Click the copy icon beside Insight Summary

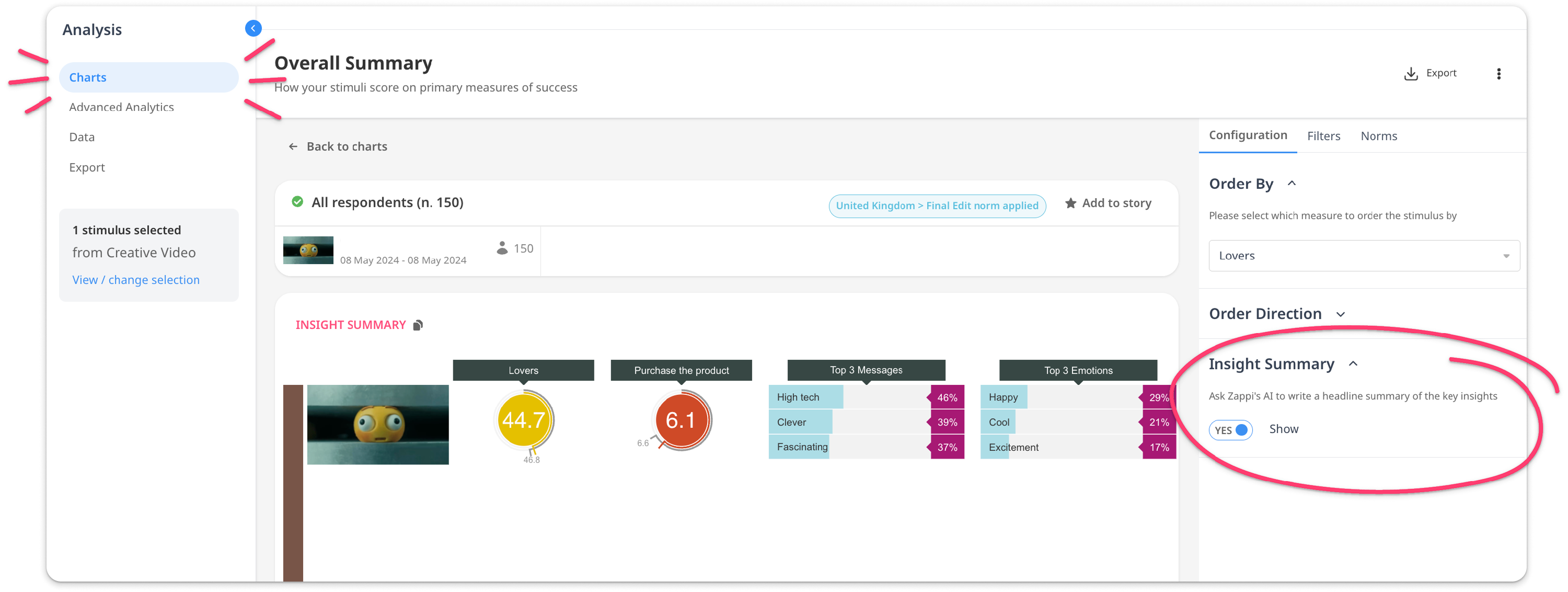tap(418, 325)
